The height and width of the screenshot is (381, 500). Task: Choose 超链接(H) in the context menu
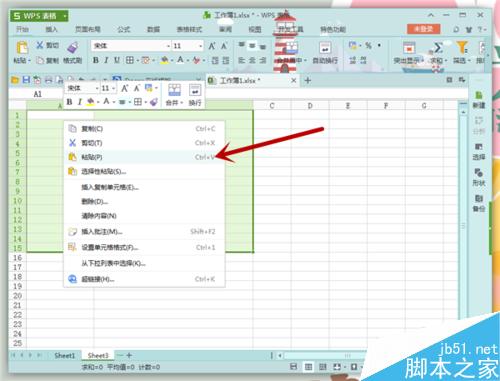pos(144,279)
